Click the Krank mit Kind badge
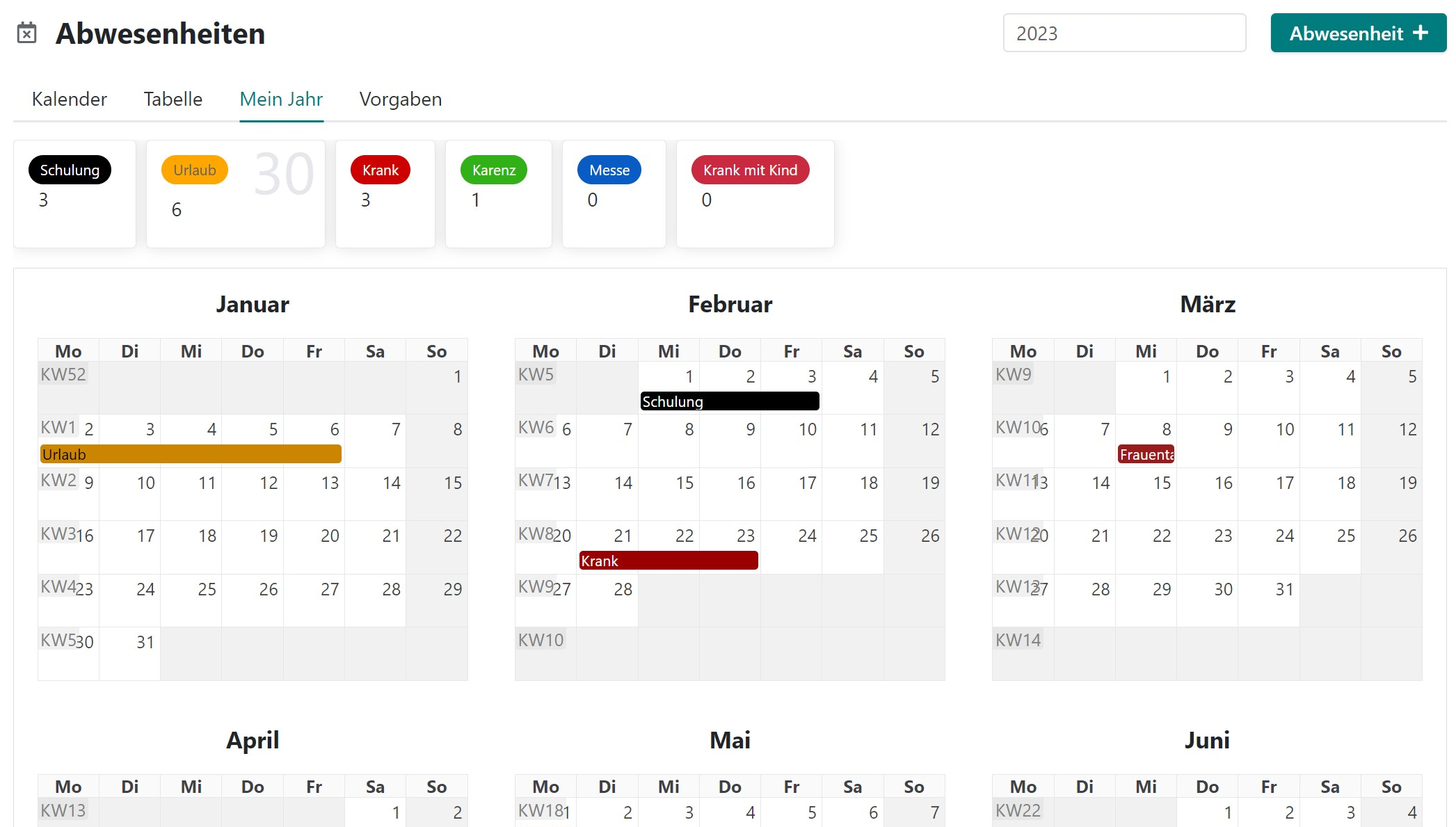This screenshot has height=827, width=1456. point(749,170)
